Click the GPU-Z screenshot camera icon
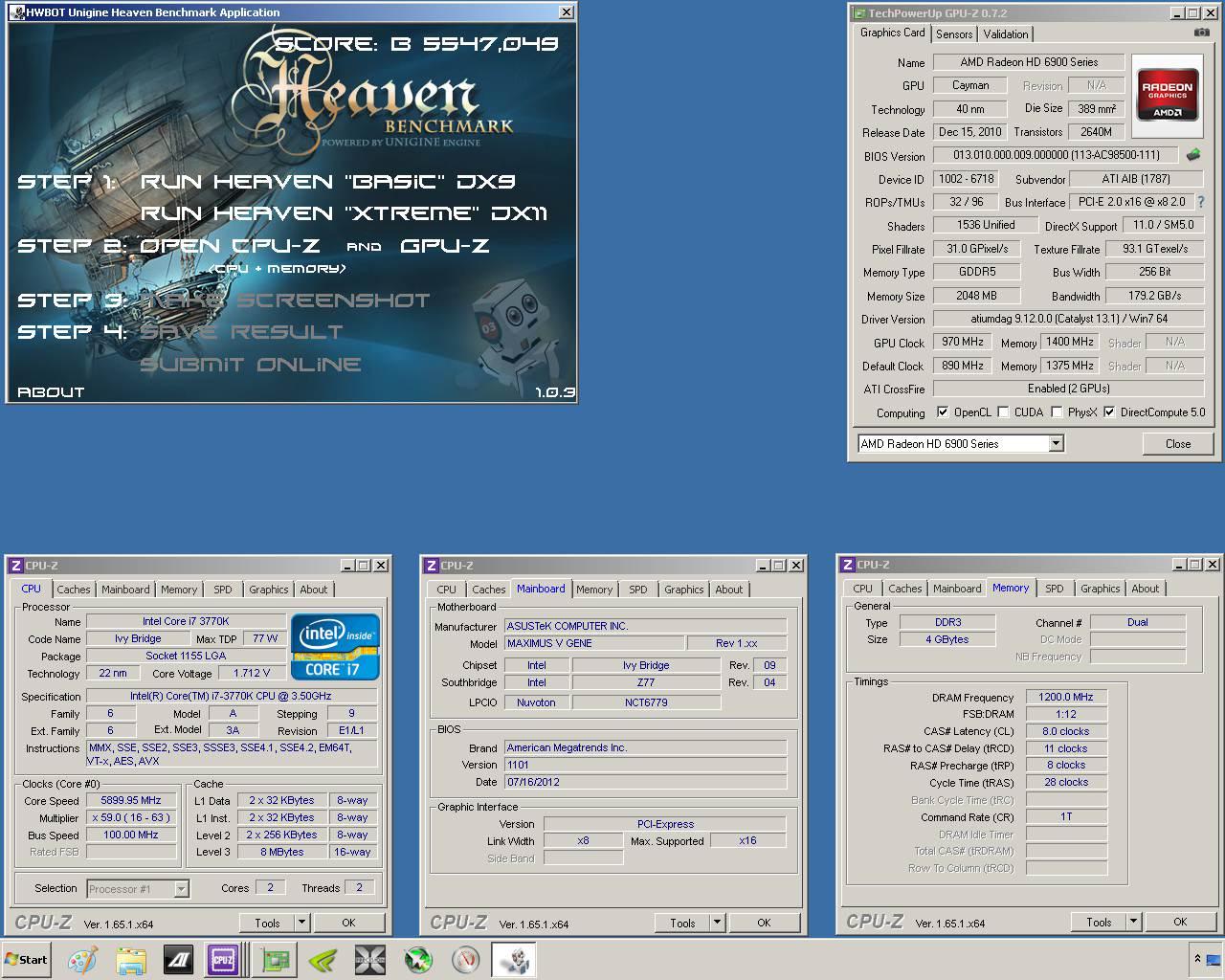This screenshot has height=980, width=1225. click(1202, 33)
